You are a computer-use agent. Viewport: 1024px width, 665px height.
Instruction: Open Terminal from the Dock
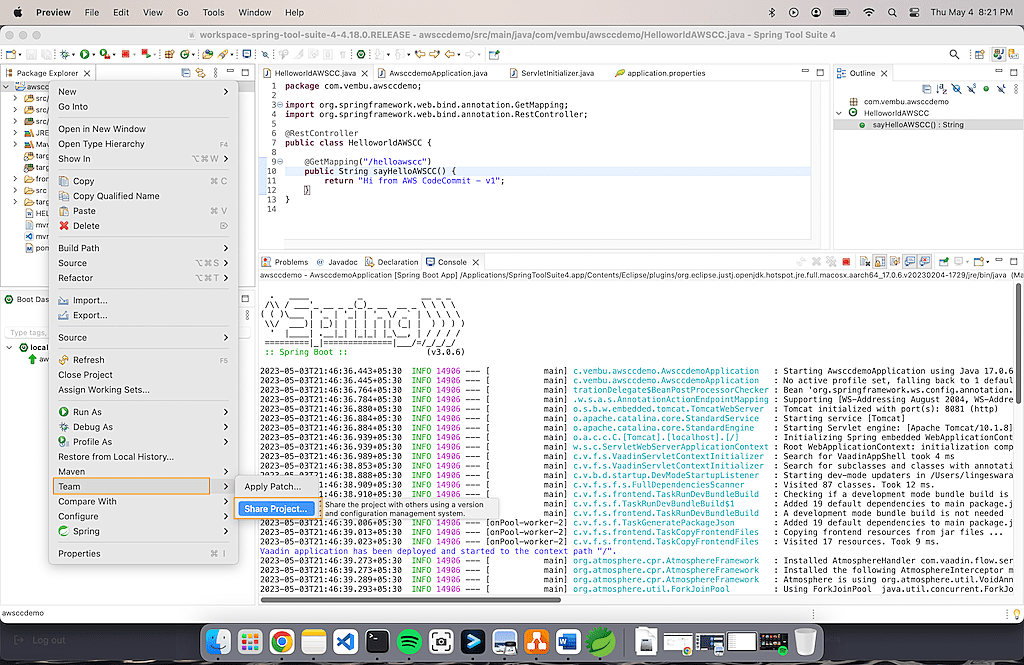(x=377, y=641)
